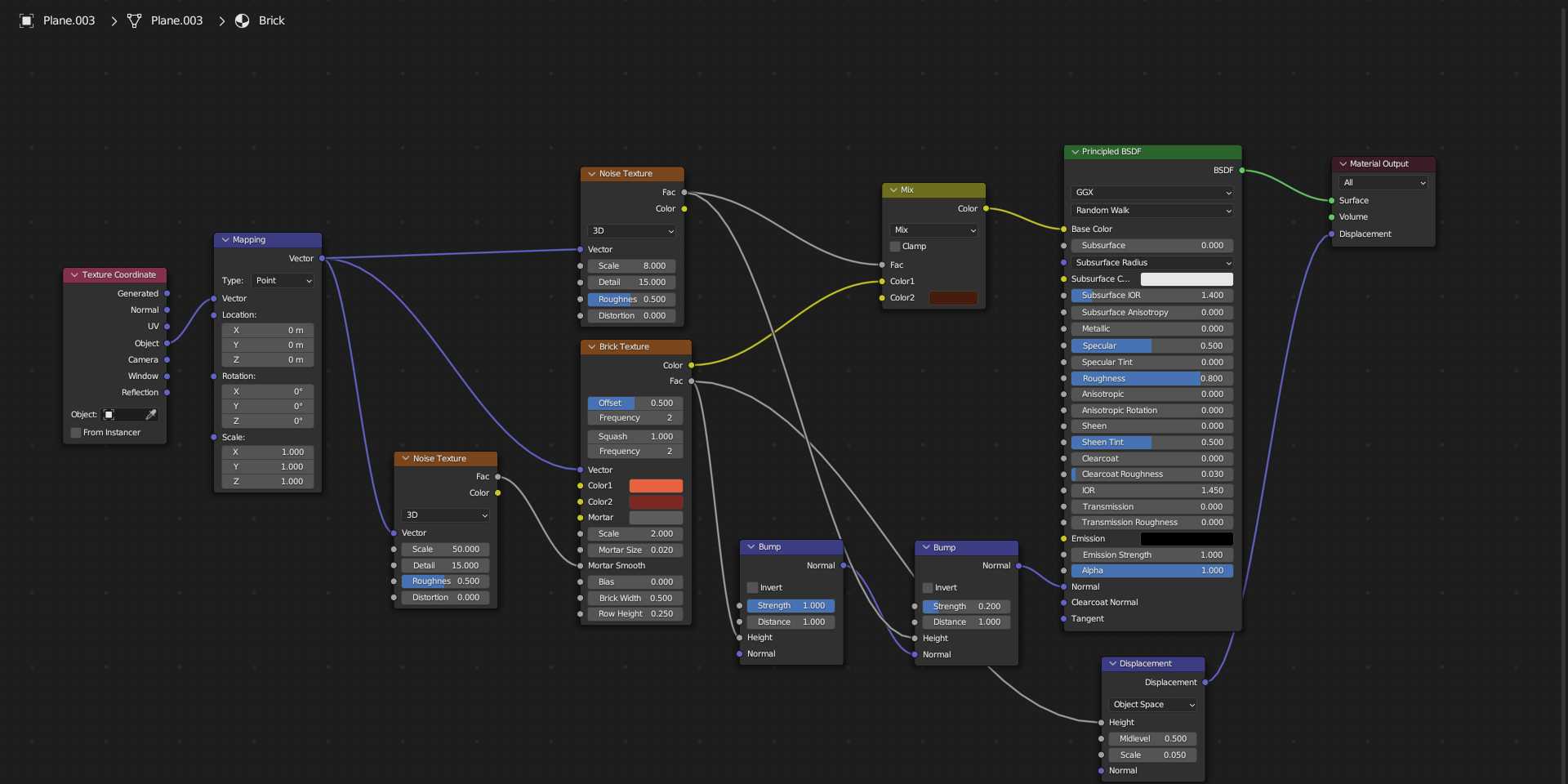Enable the Clamp checkbox in Mix node
Image resolution: width=1568 pixels, height=784 pixels.
(x=895, y=247)
